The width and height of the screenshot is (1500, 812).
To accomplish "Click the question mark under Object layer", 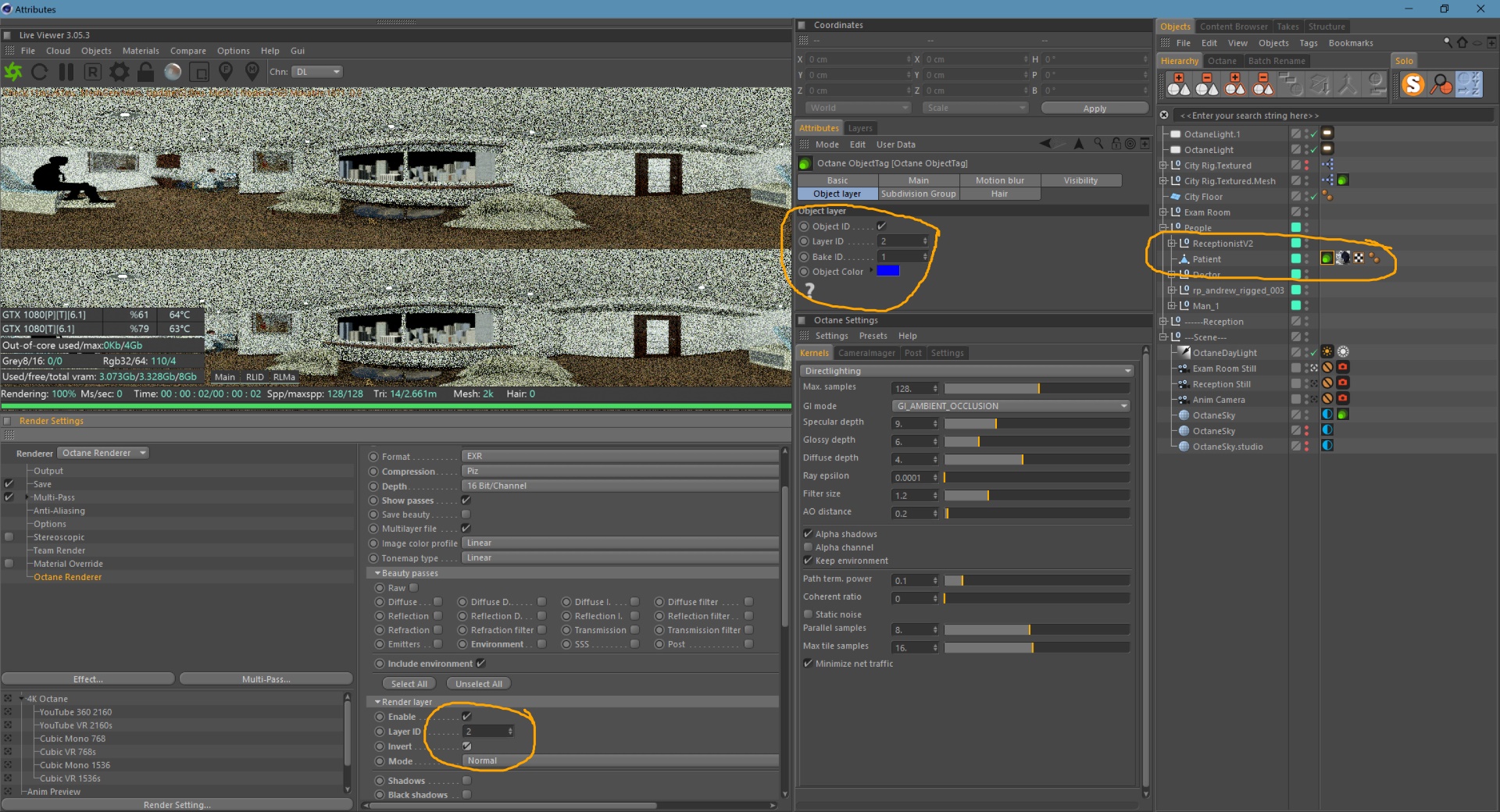I will tap(809, 290).
